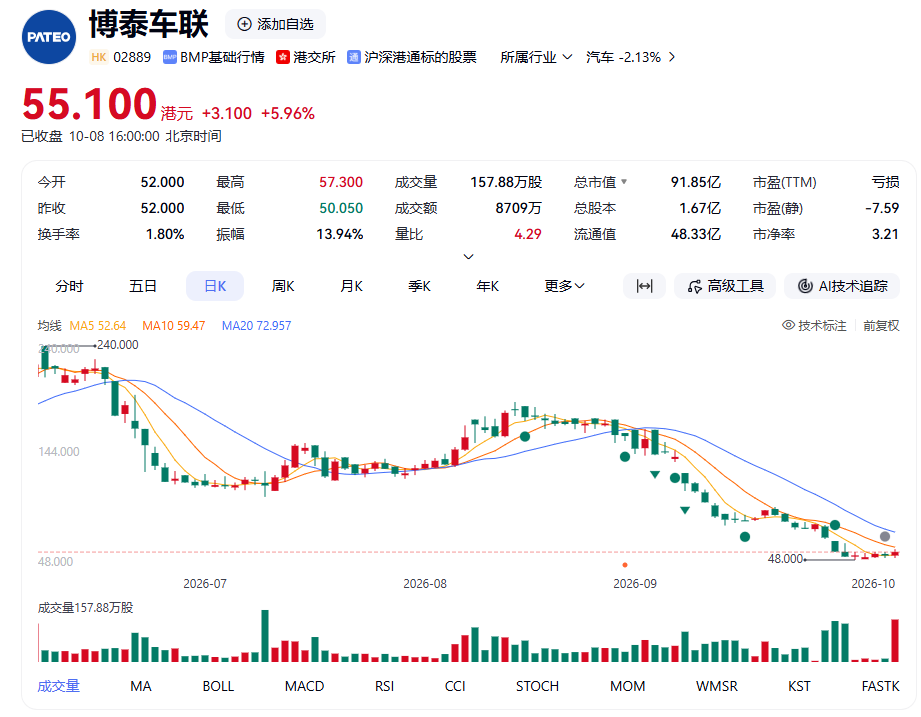Image resolution: width=921 pixels, height=717 pixels.
Task: Switch to the 月K chart tab
Action: pos(351,286)
